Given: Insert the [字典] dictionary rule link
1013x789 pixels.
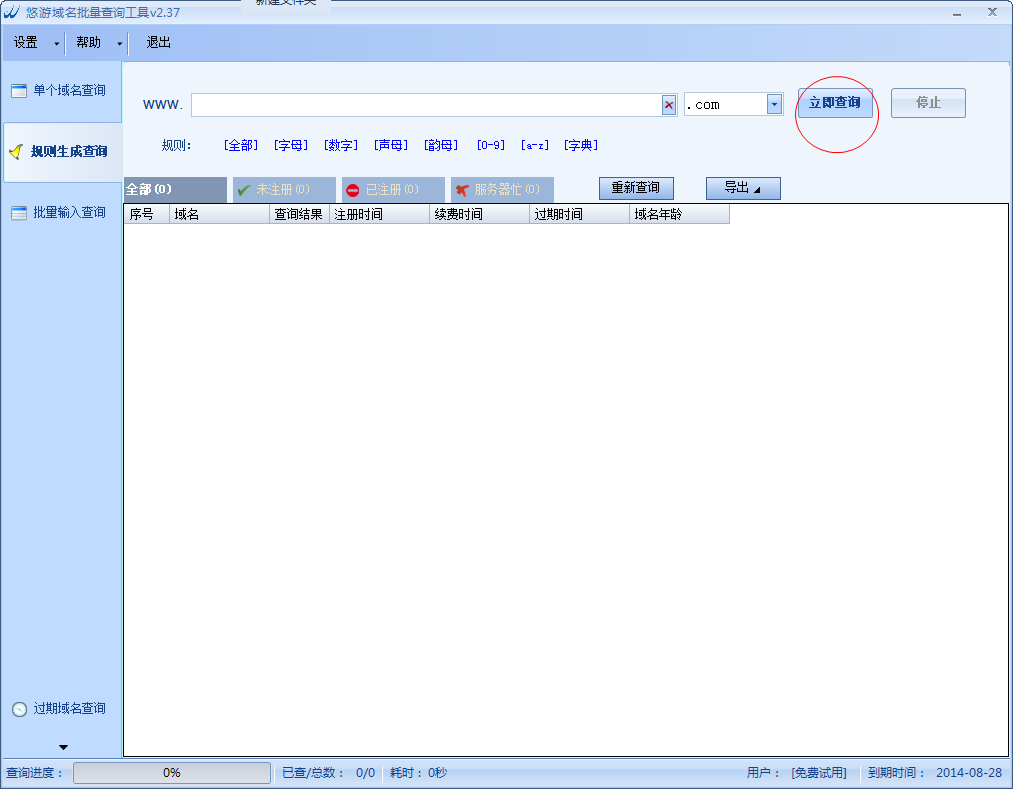Looking at the screenshot, I should [x=581, y=145].
